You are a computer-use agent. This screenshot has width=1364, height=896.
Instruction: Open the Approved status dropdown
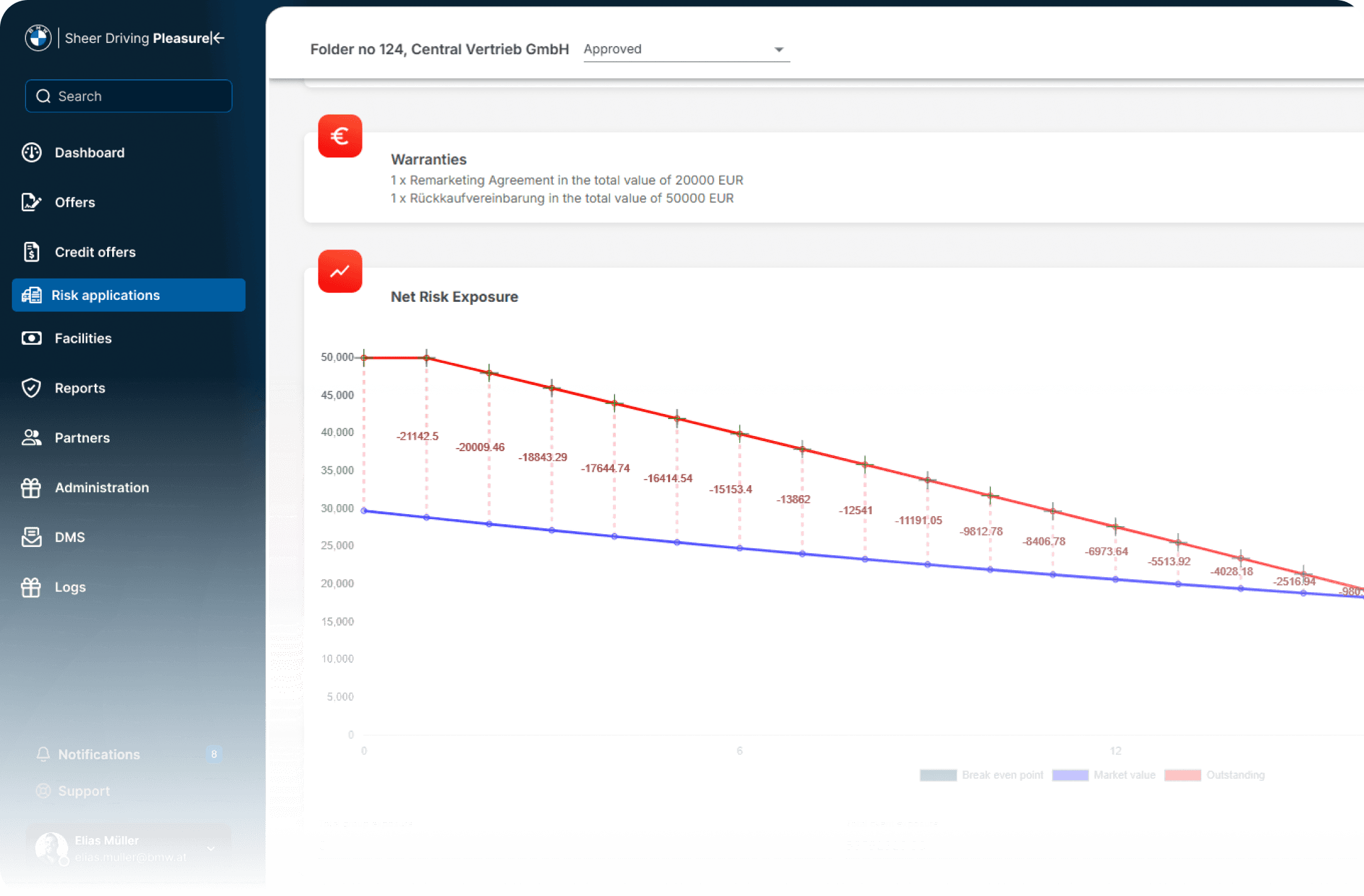686,49
